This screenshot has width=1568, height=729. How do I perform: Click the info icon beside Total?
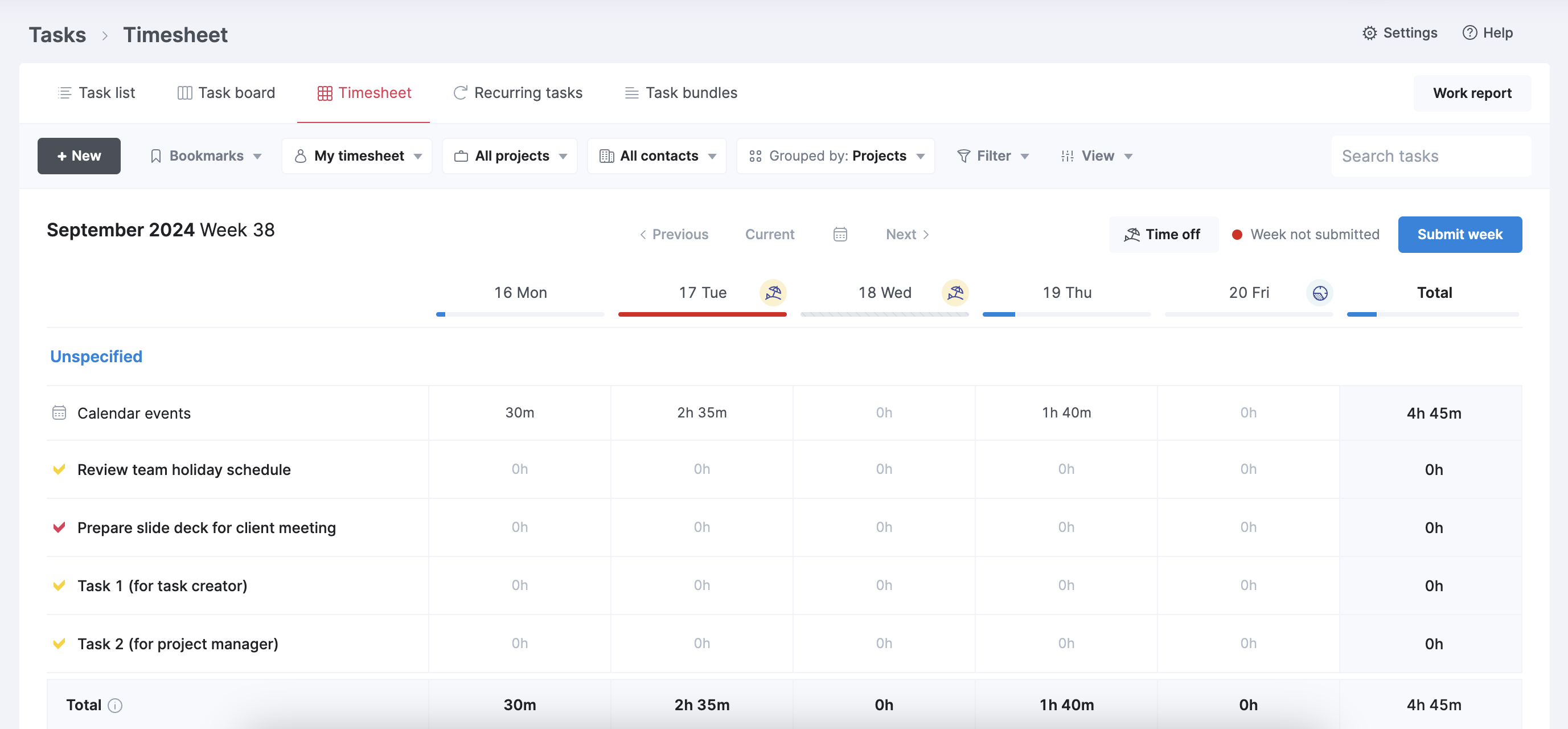pyautogui.click(x=115, y=705)
